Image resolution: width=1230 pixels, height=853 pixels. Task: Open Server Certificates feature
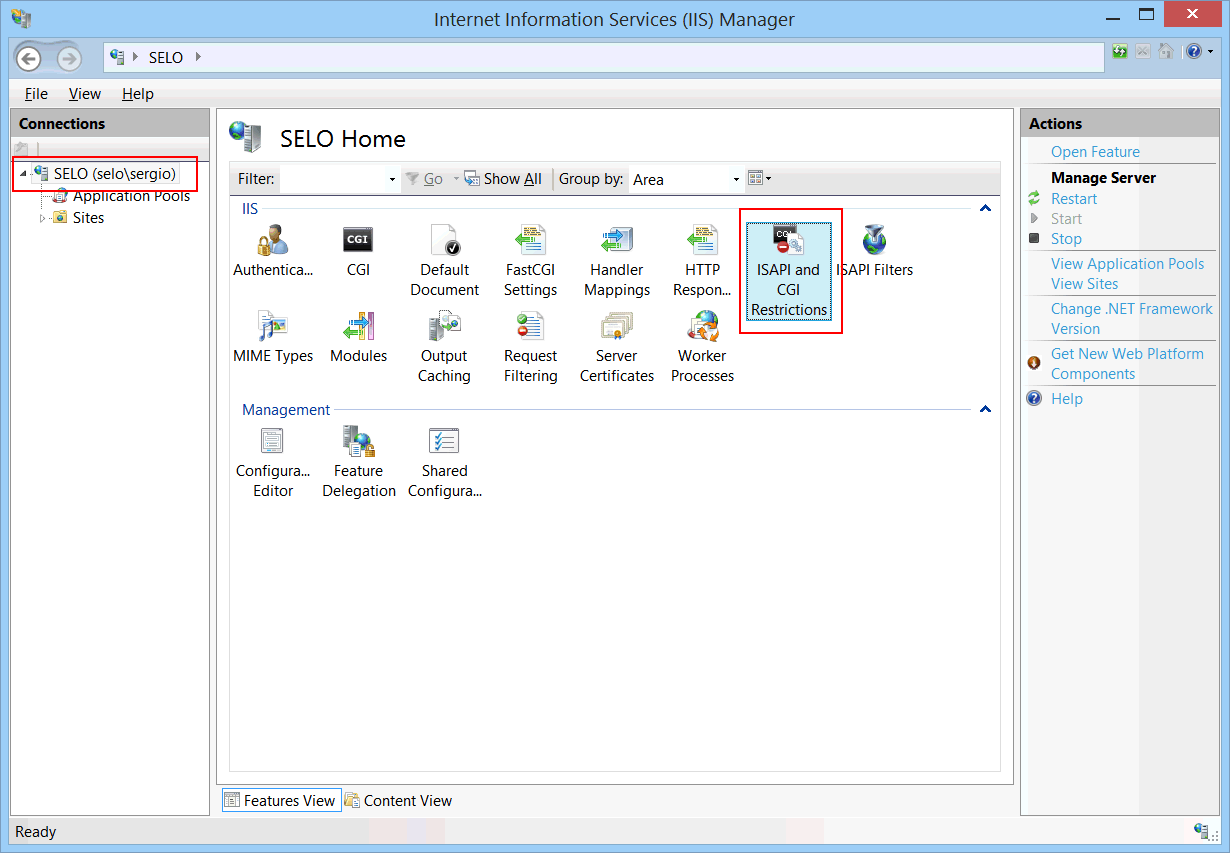click(617, 347)
